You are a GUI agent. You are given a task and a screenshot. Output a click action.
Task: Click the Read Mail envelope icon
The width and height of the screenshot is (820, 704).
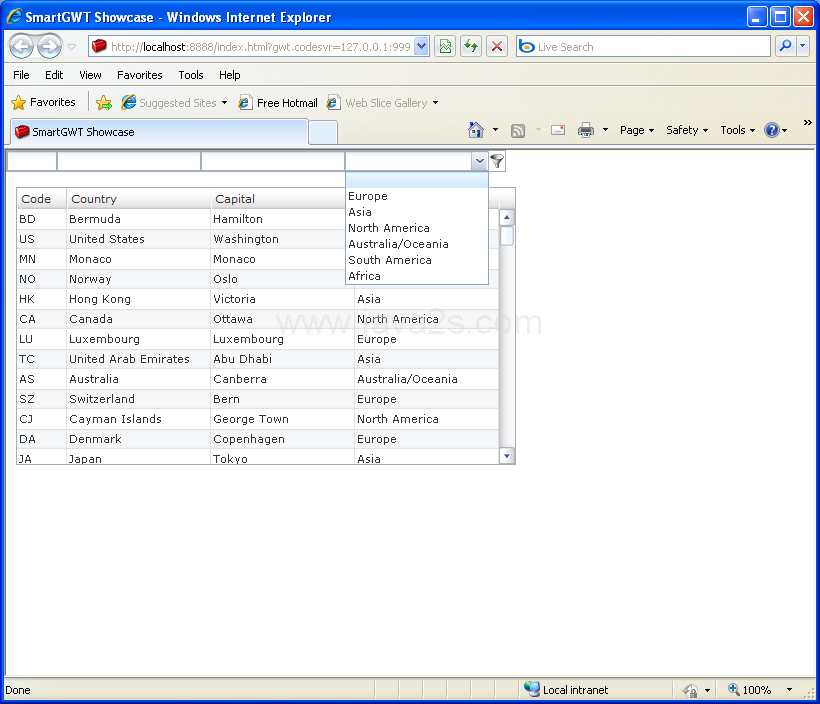(558, 130)
